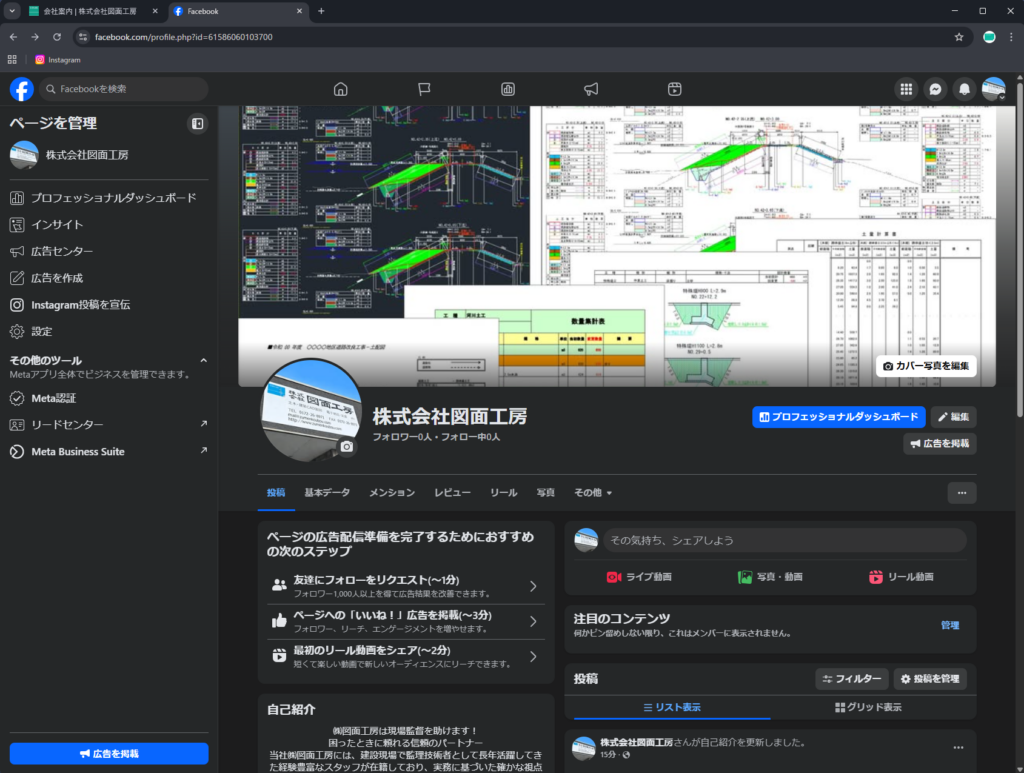Bookmark this page with the star icon
The height and width of the screenshot is (773, 1024).
coord(959,37)
